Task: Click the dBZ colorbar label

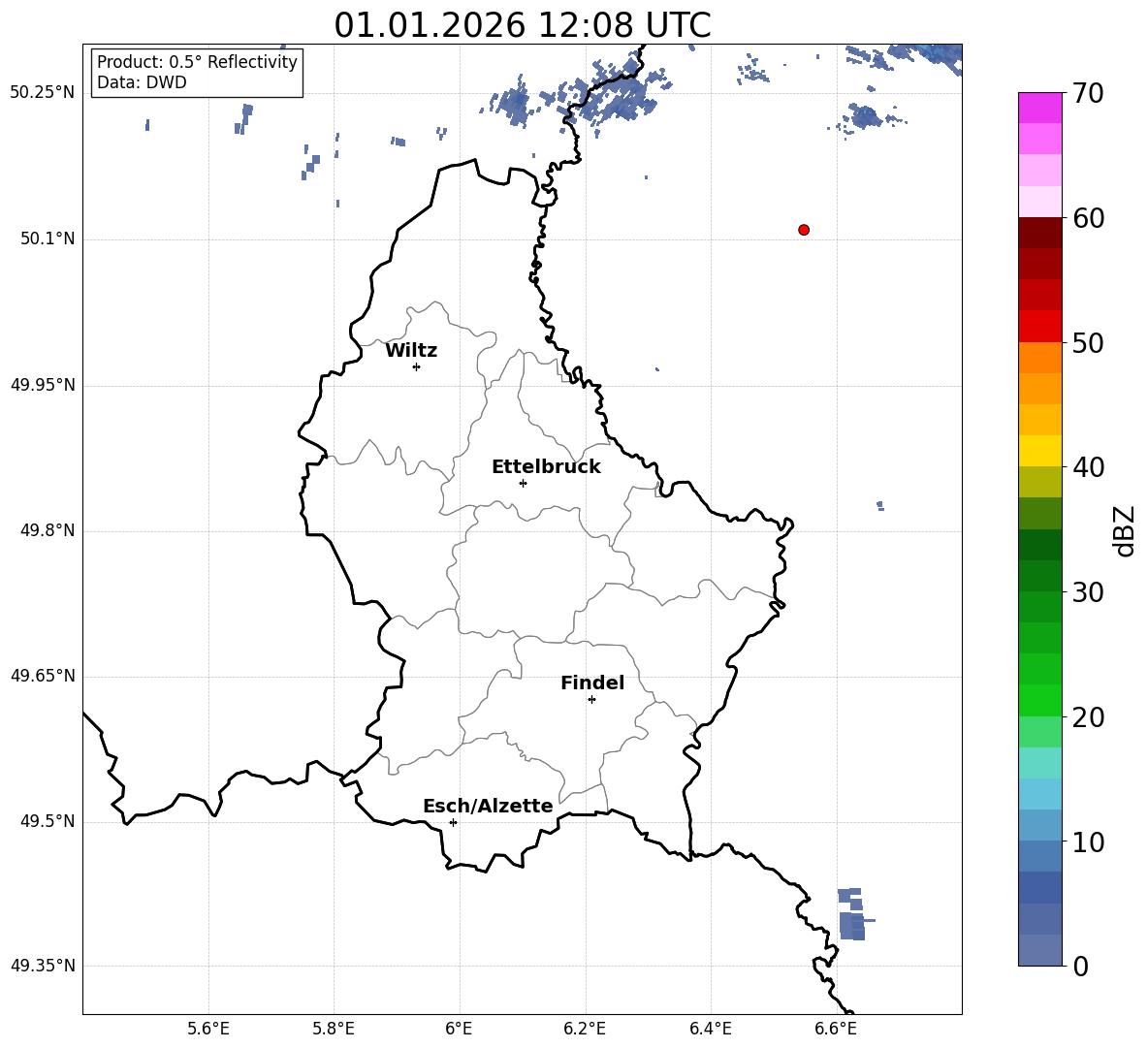Action: 1125,530
